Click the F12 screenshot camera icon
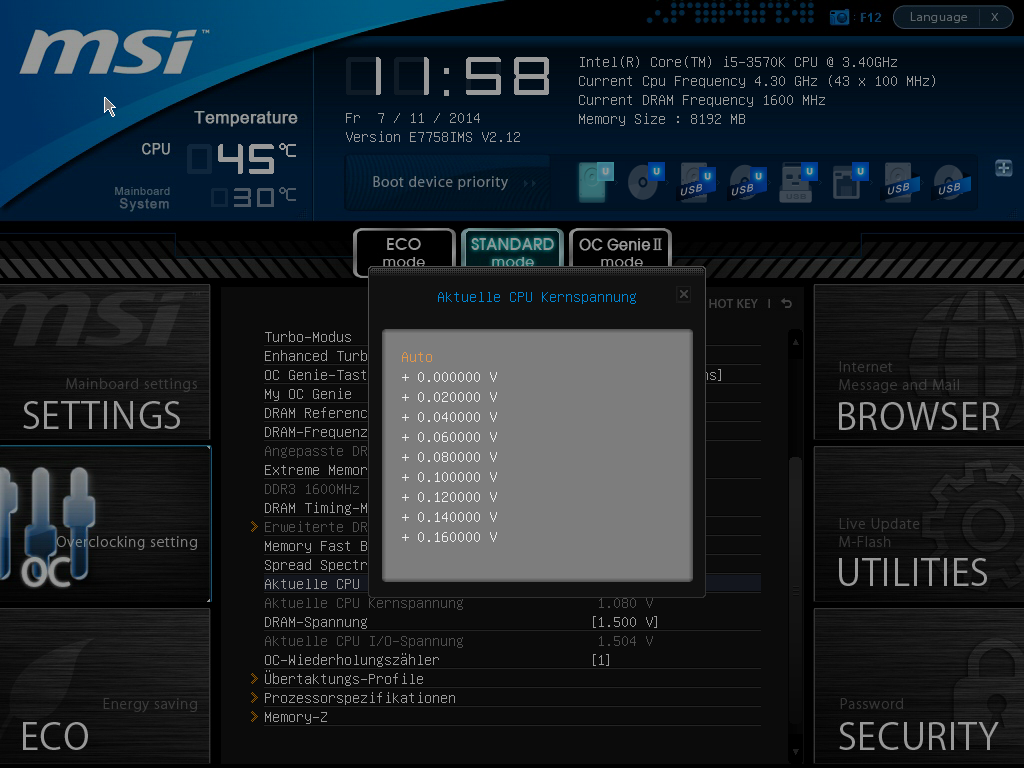The width and height of the screenshot is (1024, 768). (x=839, y=17)
